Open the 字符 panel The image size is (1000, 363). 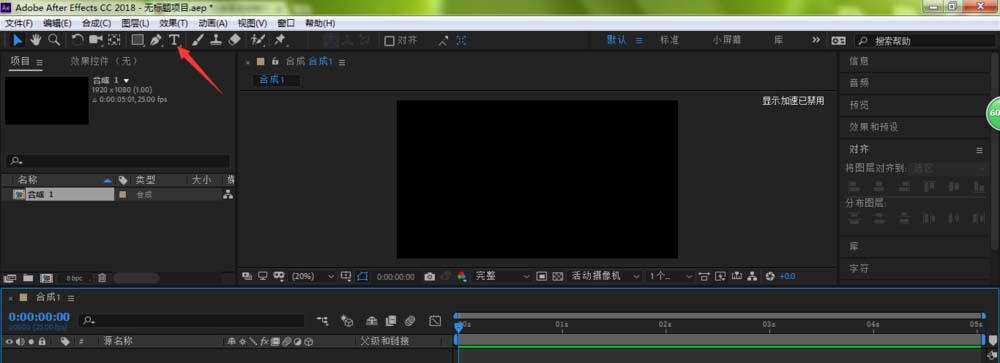point(858,268)
